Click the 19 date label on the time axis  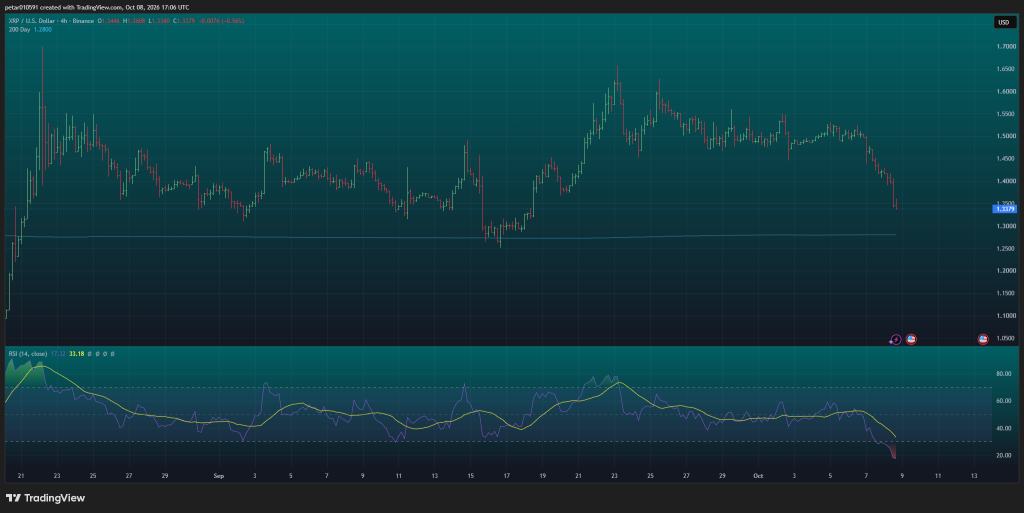click(x=543, y=476)
